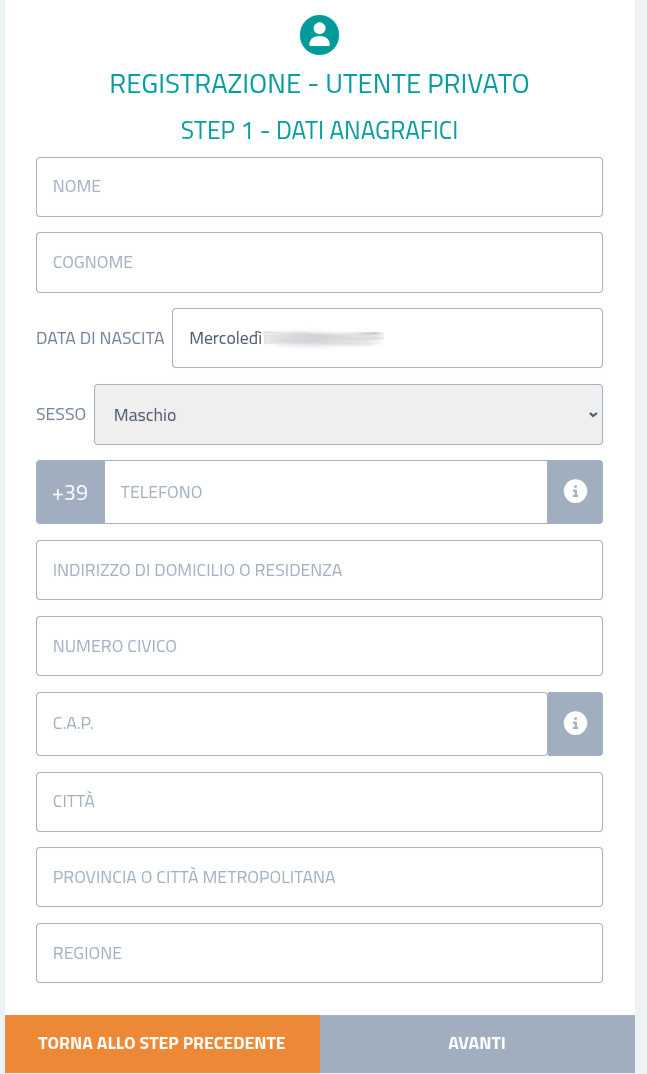Click Indirizzo di Domicilio o Residenza field
Image resolution: width=647 pixels, height=1074 pixels.
(320, 570)
